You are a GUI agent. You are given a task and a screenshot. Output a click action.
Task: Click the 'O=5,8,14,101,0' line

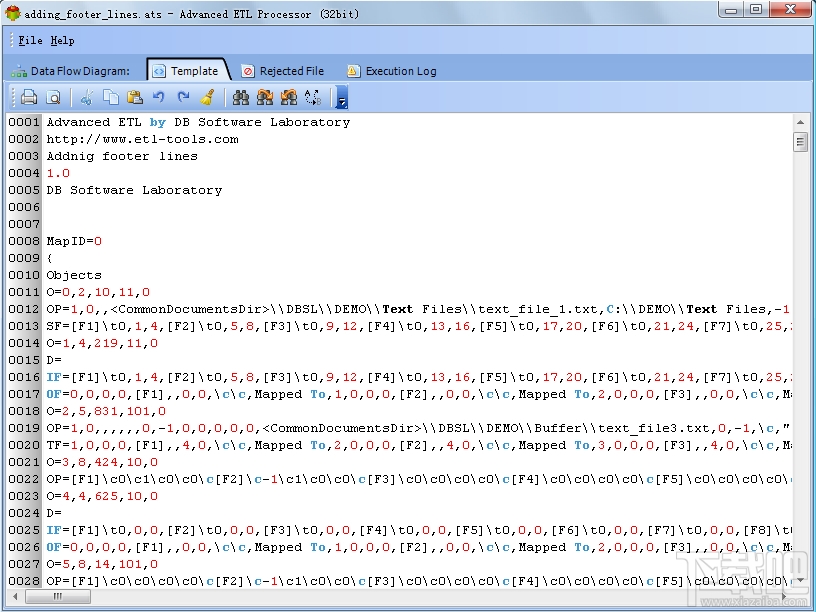[102, 564]
